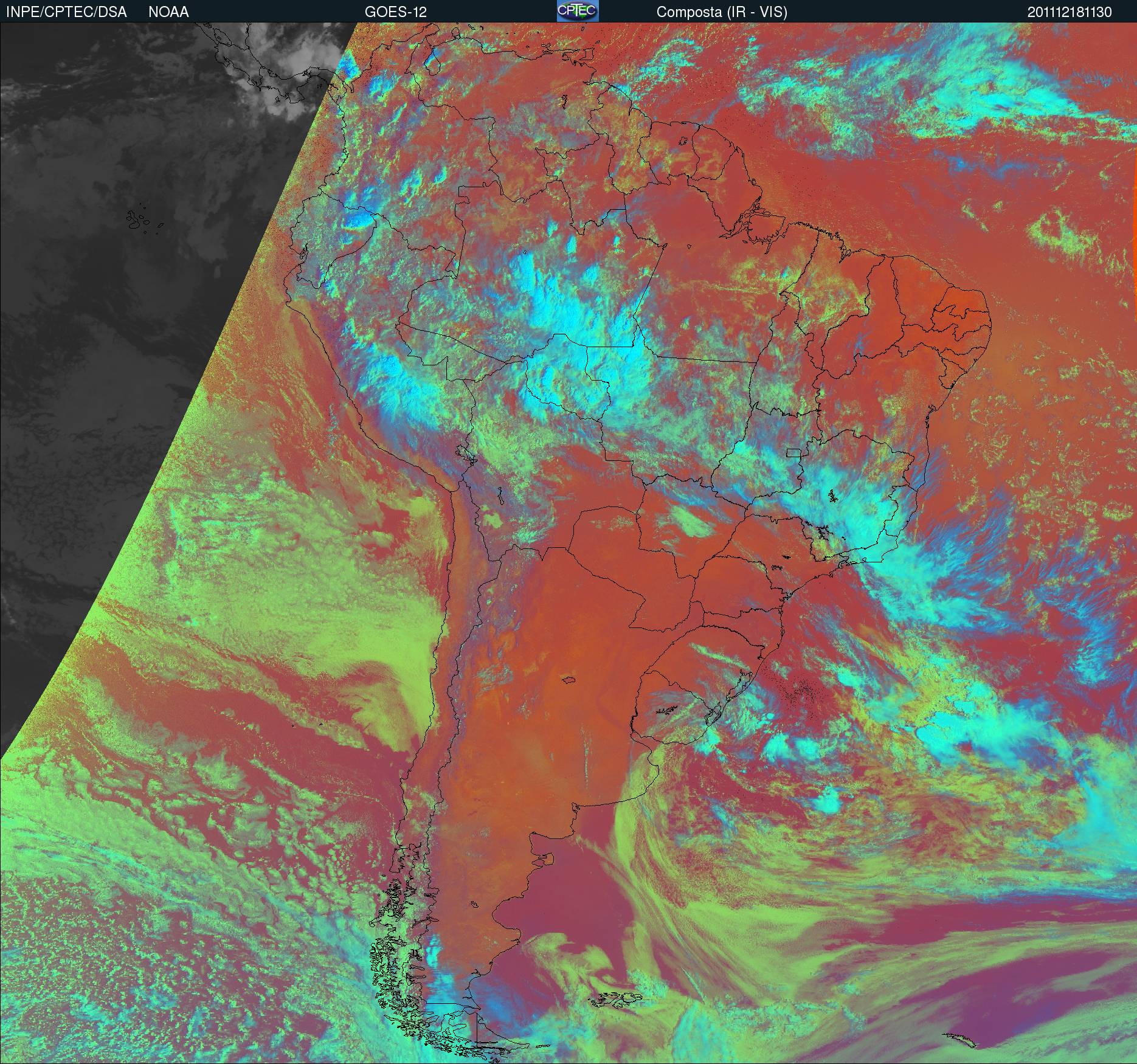The width and height of the screenshot is (1137, 1064).
Task: Click the NOAA label in the header
Action: click(168, 12)
